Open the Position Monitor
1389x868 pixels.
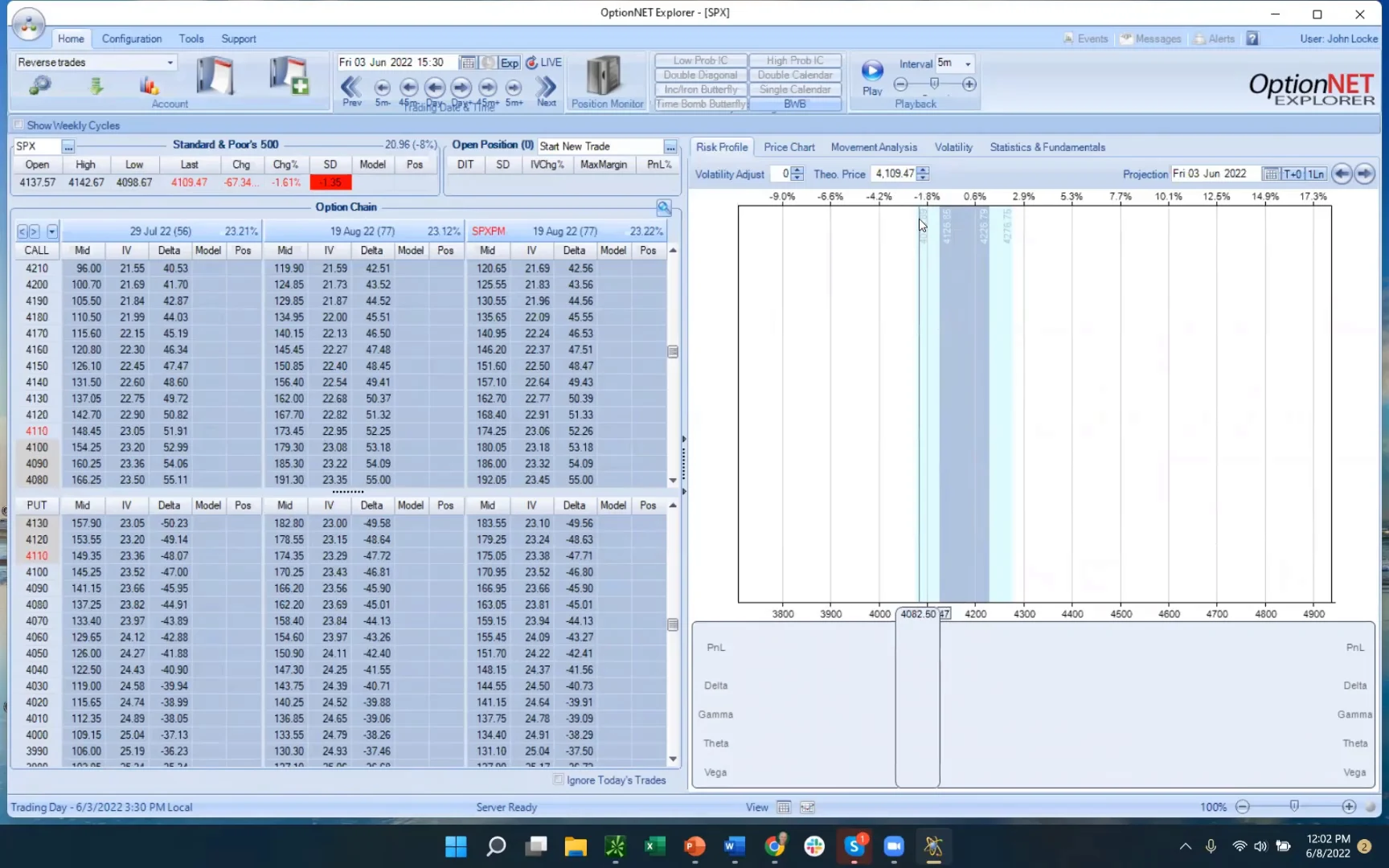click(607, 82)
